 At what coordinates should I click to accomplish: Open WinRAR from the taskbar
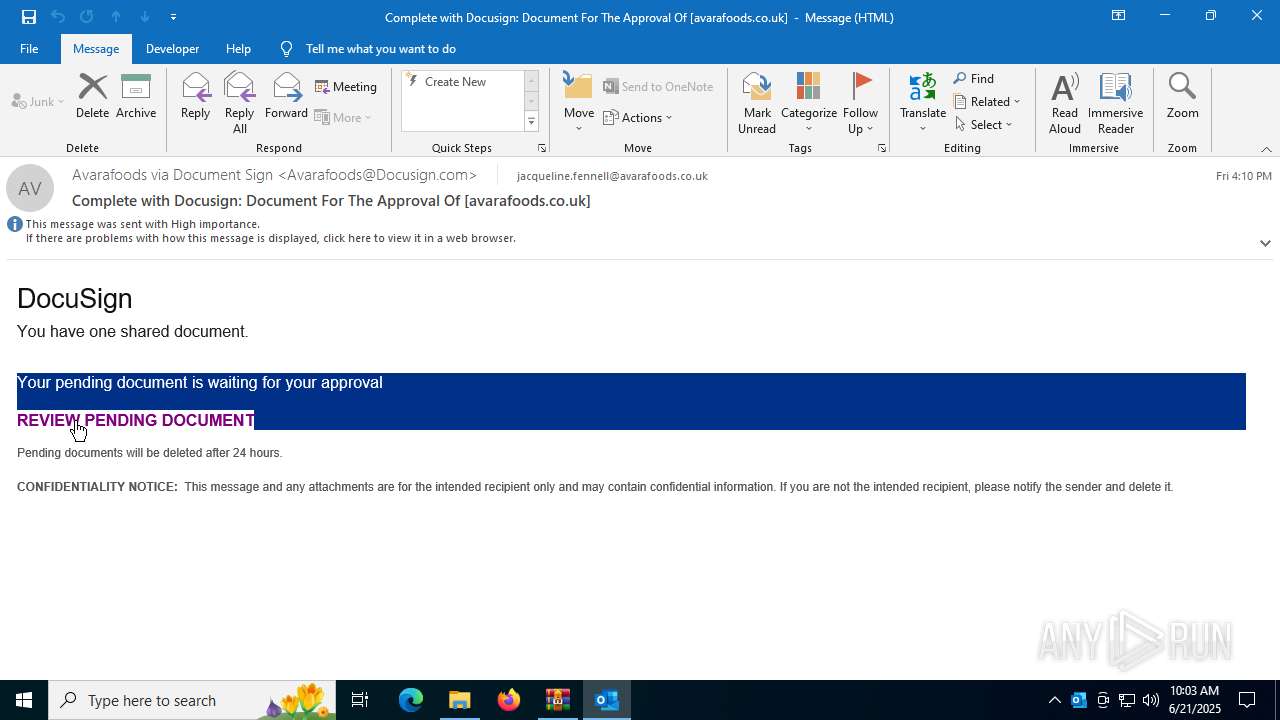[x=557, y=700]
